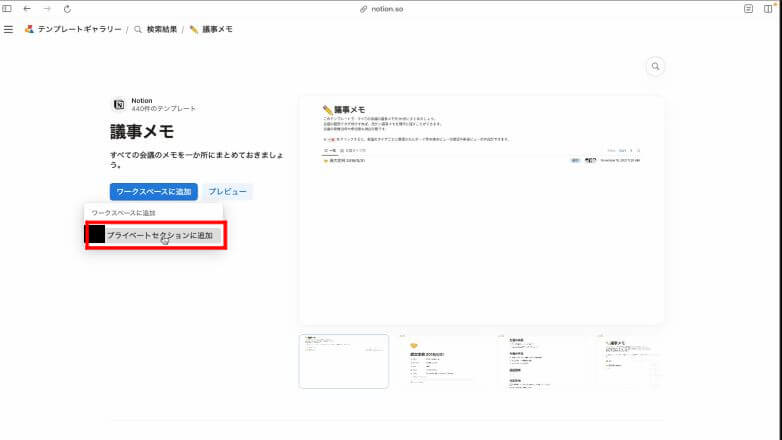Click the 議事メモ breadcrumb
This screenshot has width=782, height=440.
tap(211, 29)
